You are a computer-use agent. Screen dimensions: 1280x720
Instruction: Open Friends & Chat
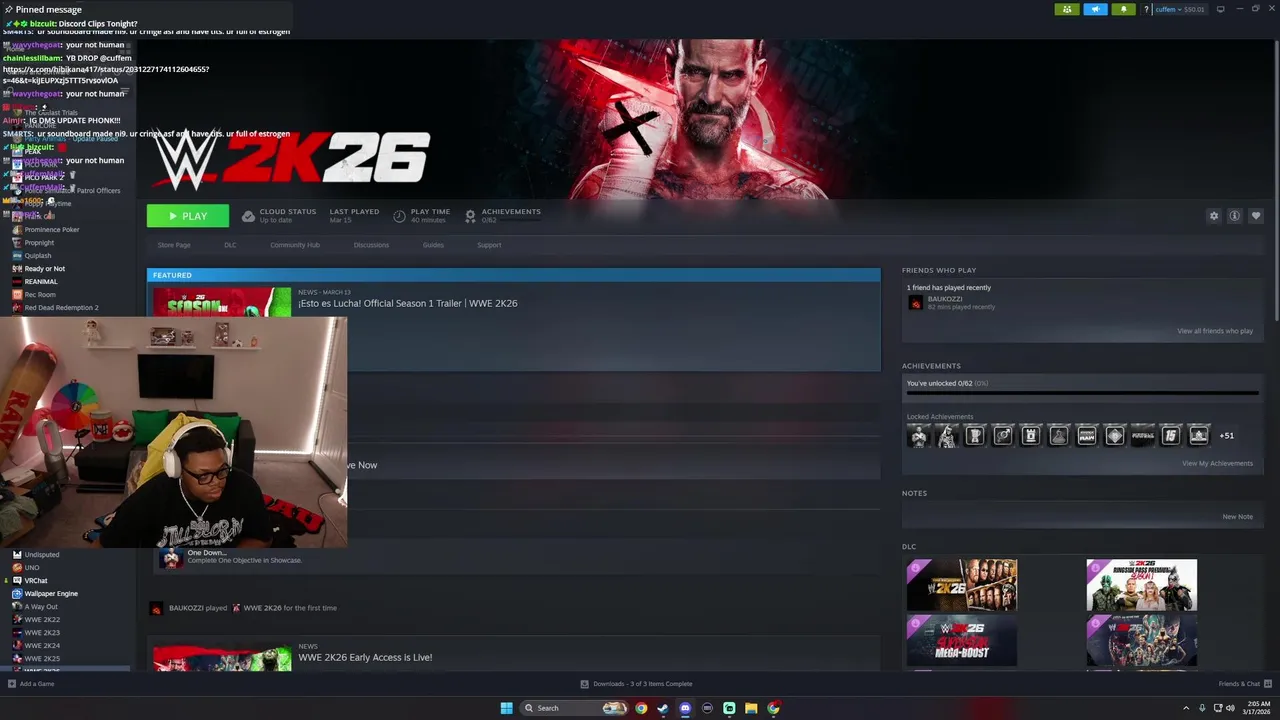pos(1245,684)
